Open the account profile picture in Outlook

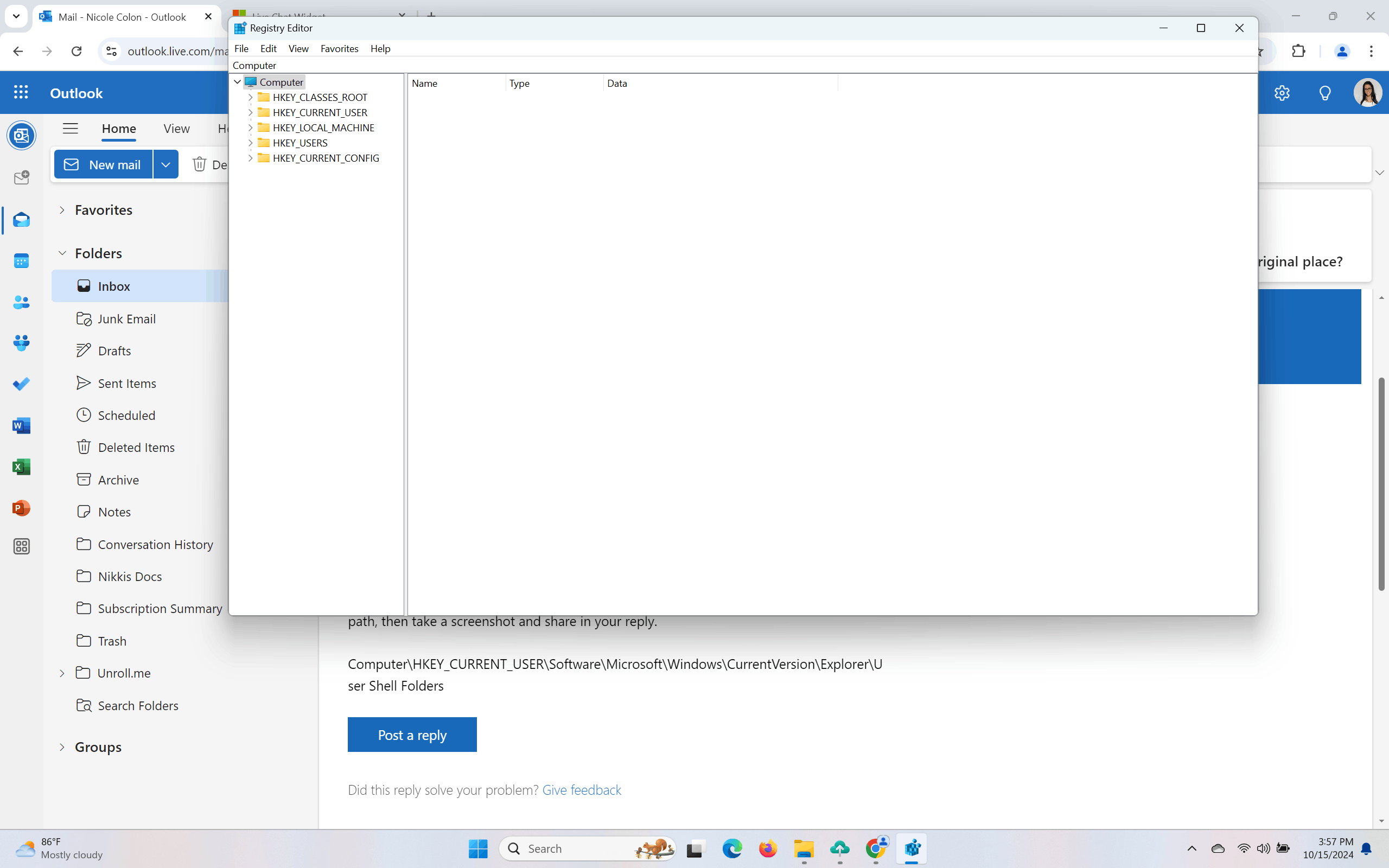(x=1368, y=93)
